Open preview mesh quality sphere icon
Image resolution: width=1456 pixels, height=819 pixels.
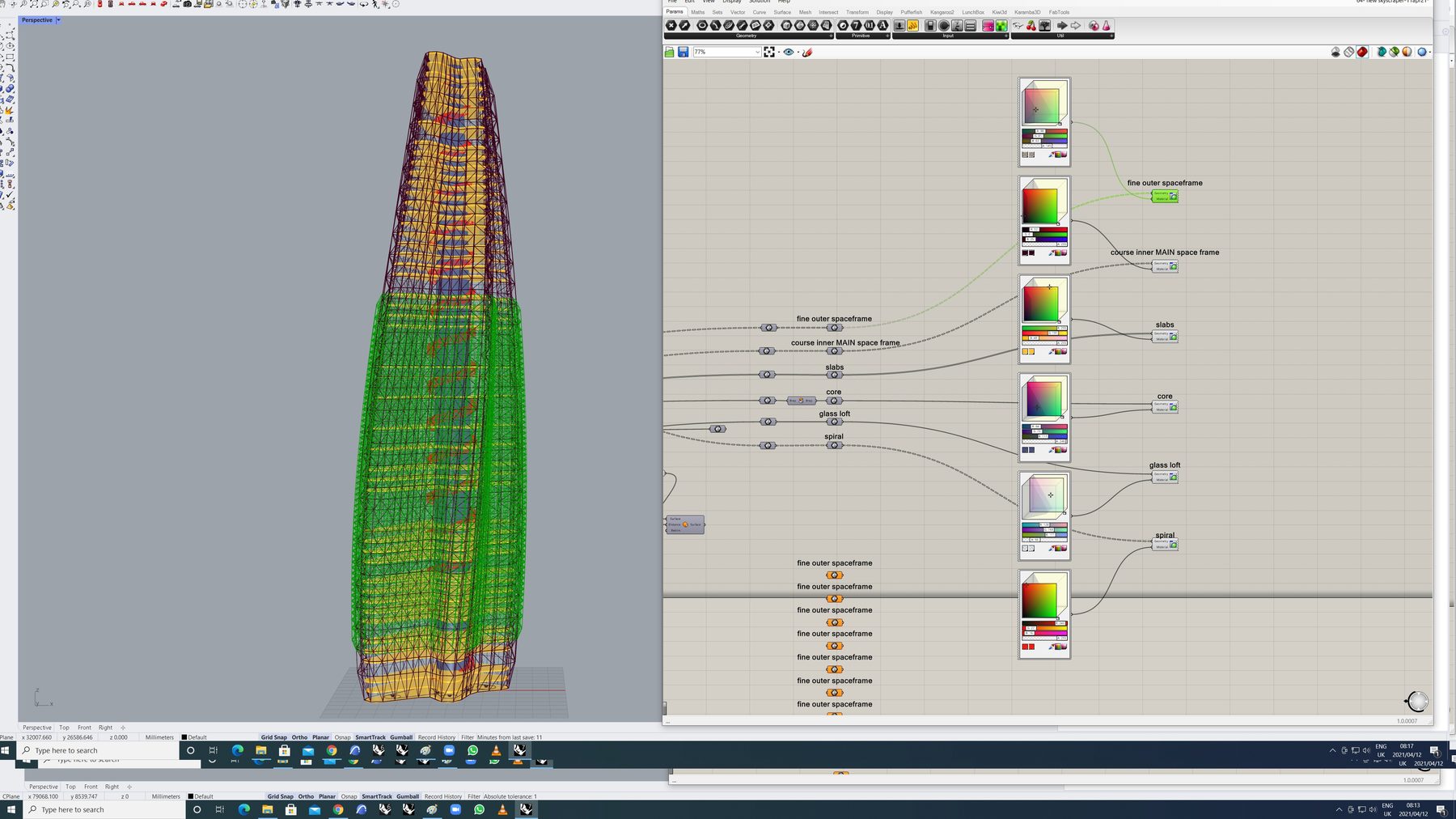(x=1422, y=52)
